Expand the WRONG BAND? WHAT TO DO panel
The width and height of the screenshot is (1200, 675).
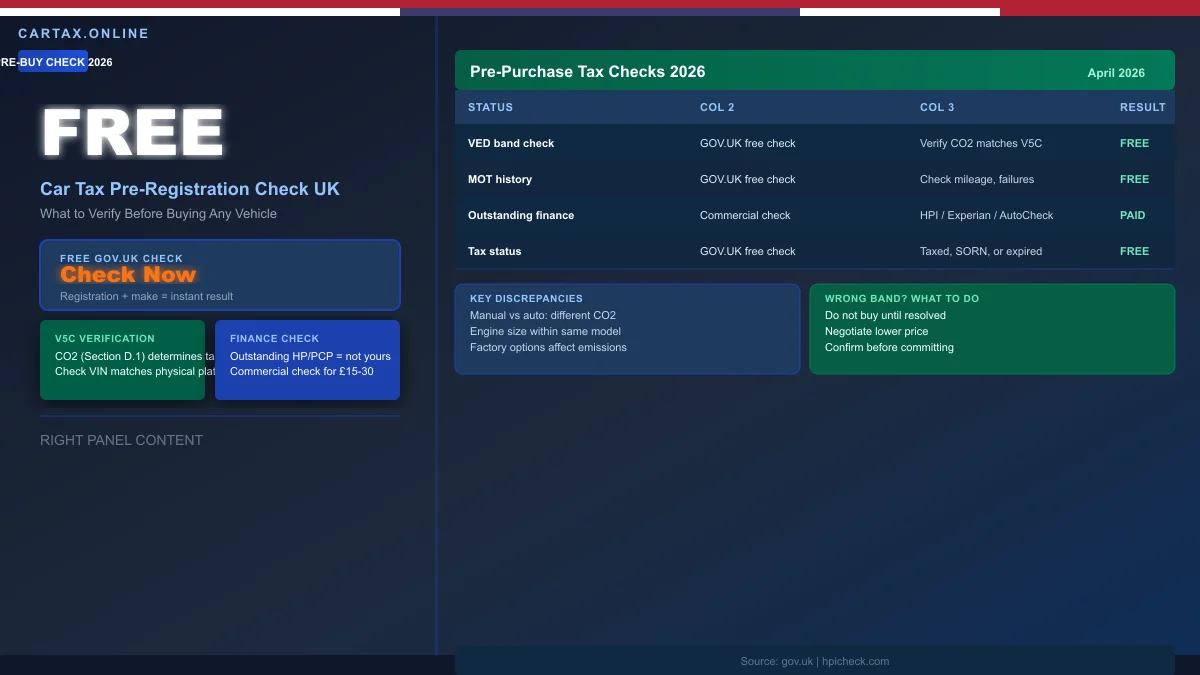(992, 328)
